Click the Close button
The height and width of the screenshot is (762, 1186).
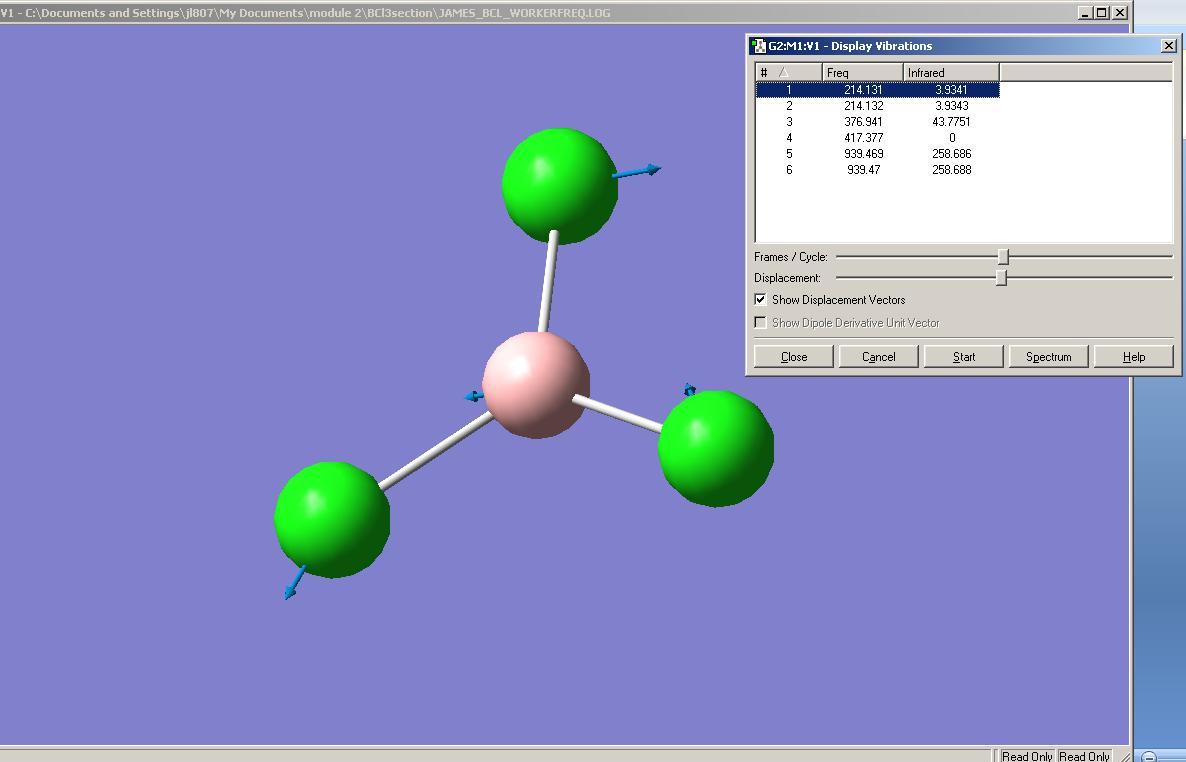[794, 356]
